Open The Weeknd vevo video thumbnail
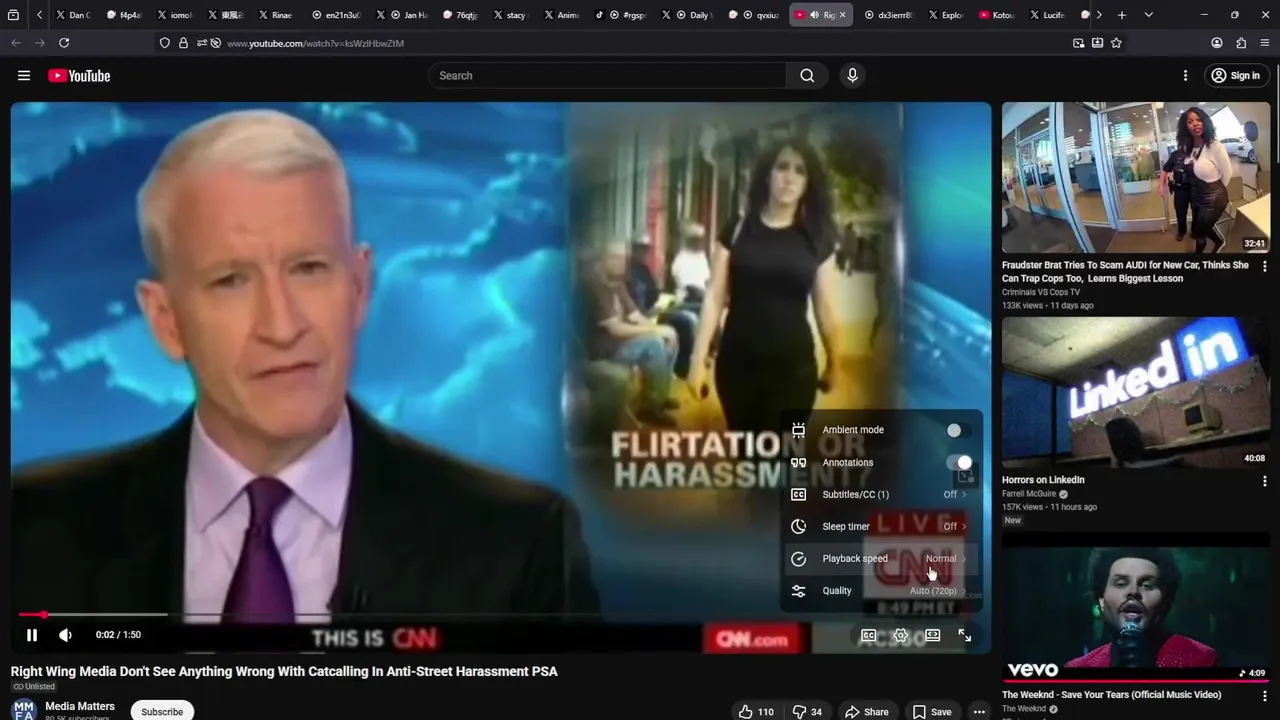This screenshot has width=1280, height=720. [1136, 608]
